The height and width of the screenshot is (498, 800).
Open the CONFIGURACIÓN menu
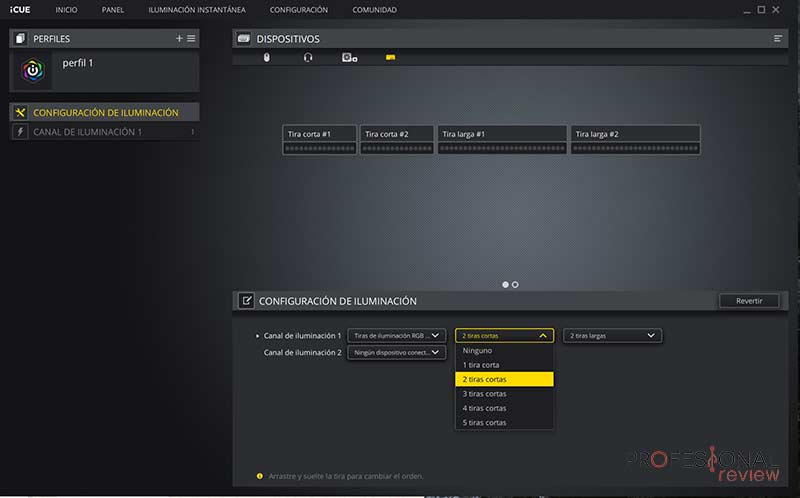[299, 10]
